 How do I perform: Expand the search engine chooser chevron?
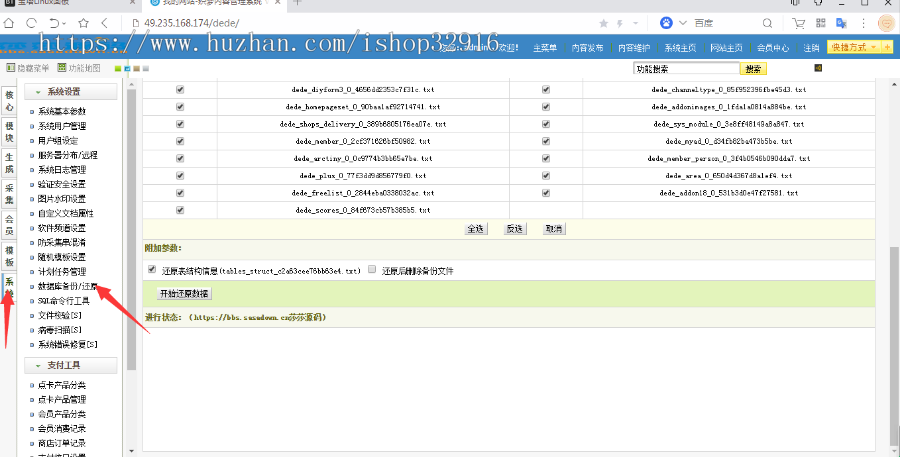coord(682,23)
